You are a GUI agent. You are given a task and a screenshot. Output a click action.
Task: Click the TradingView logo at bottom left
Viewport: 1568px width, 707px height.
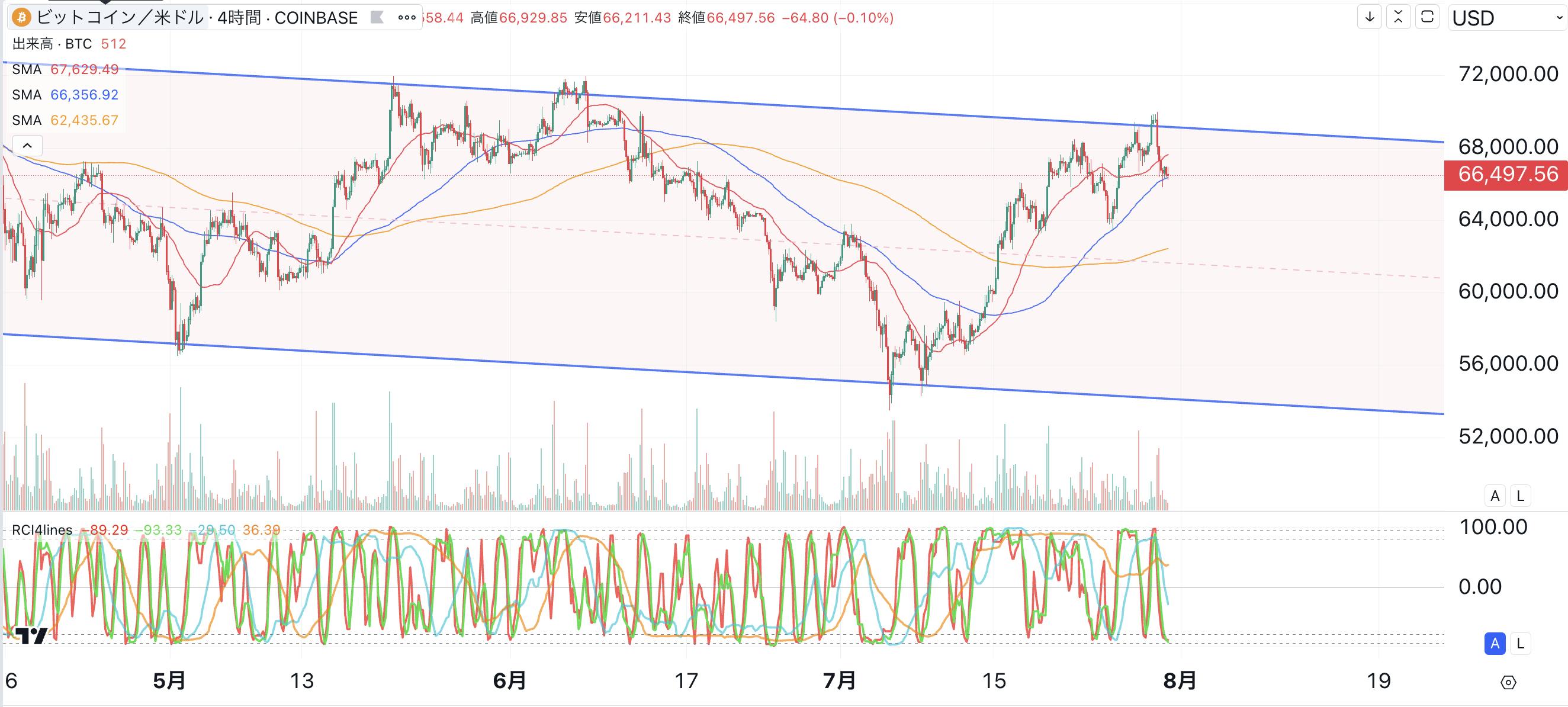(30, 637)
